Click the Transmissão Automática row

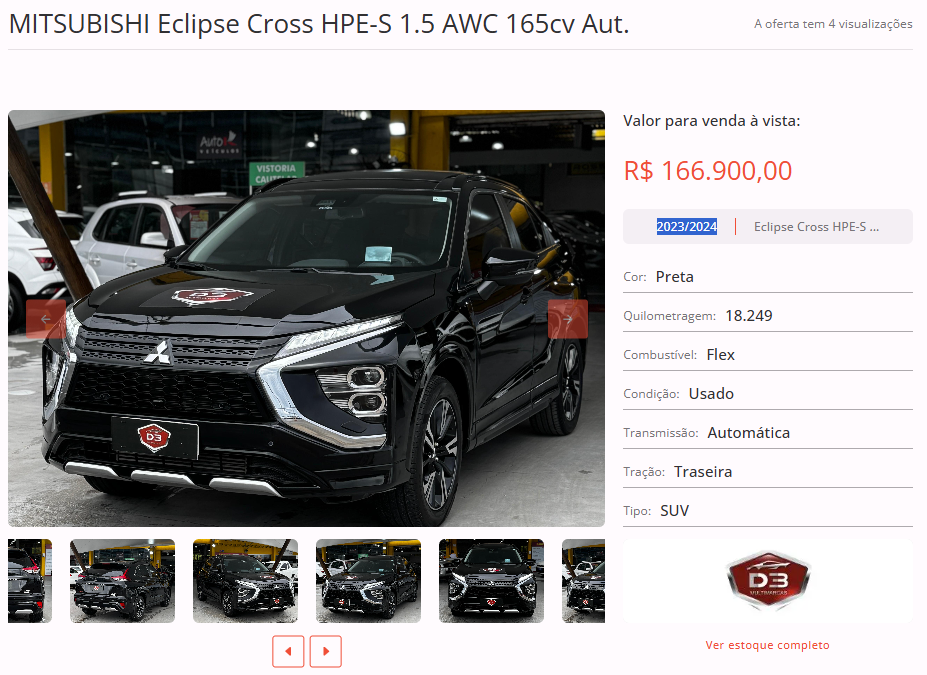point(768,433)
